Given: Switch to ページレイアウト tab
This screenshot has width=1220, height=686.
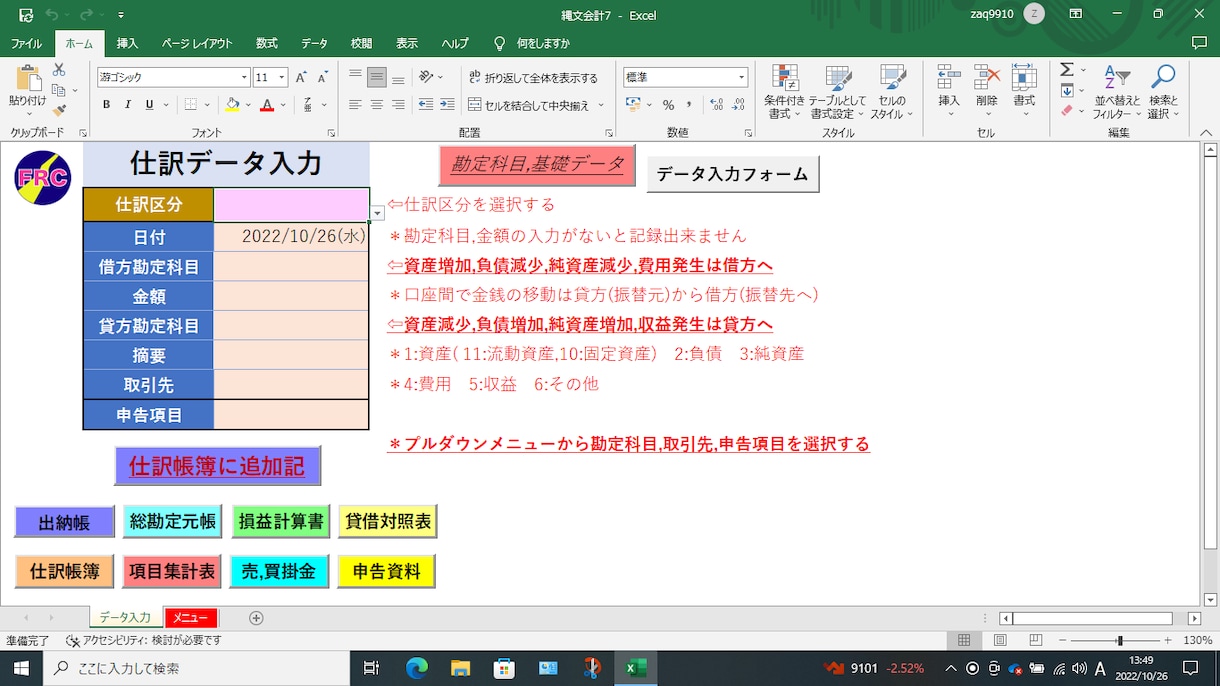Looking at the screenshot, I should 197,44.
